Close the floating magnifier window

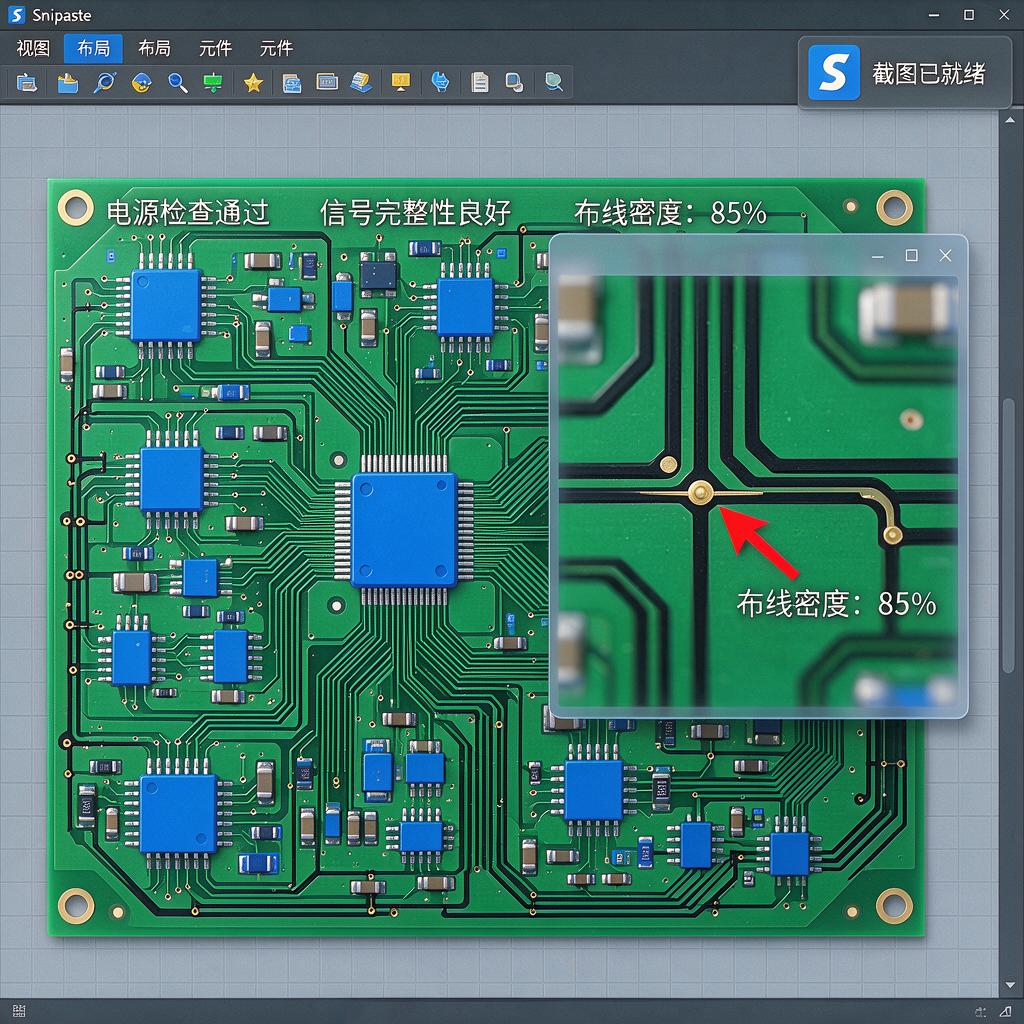[945, 255]
